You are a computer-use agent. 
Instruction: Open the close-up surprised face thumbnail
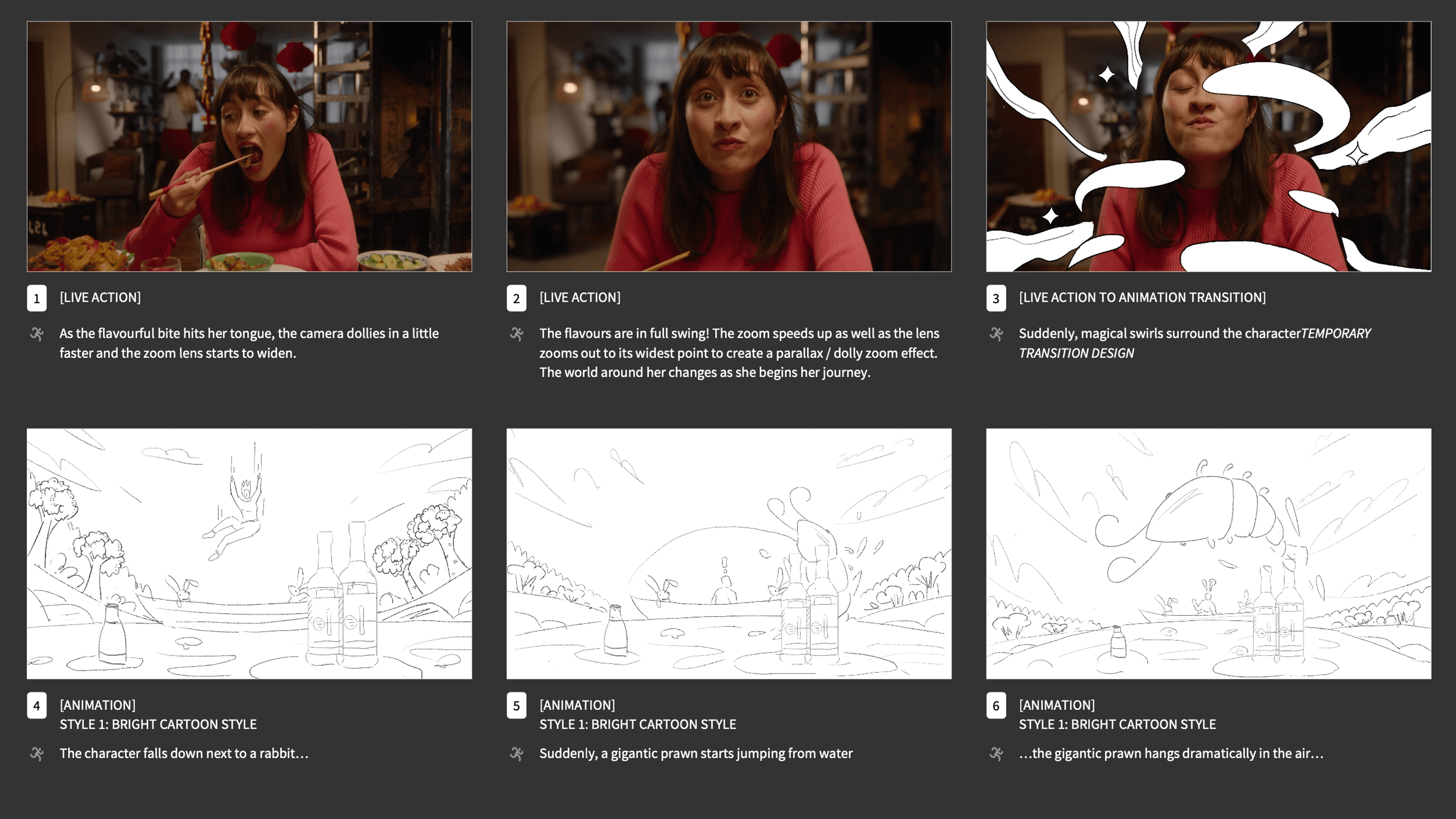(729, 146)
